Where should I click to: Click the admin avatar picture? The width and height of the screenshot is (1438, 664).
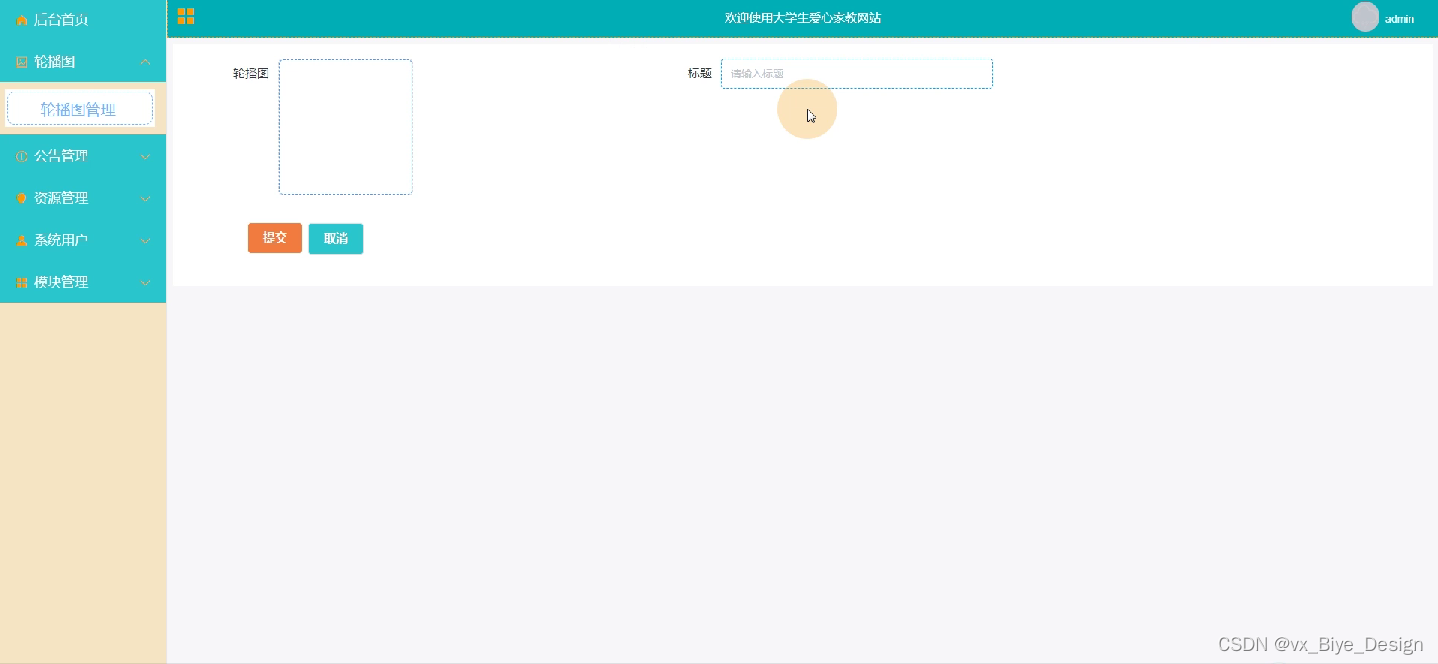(1365, 17)
